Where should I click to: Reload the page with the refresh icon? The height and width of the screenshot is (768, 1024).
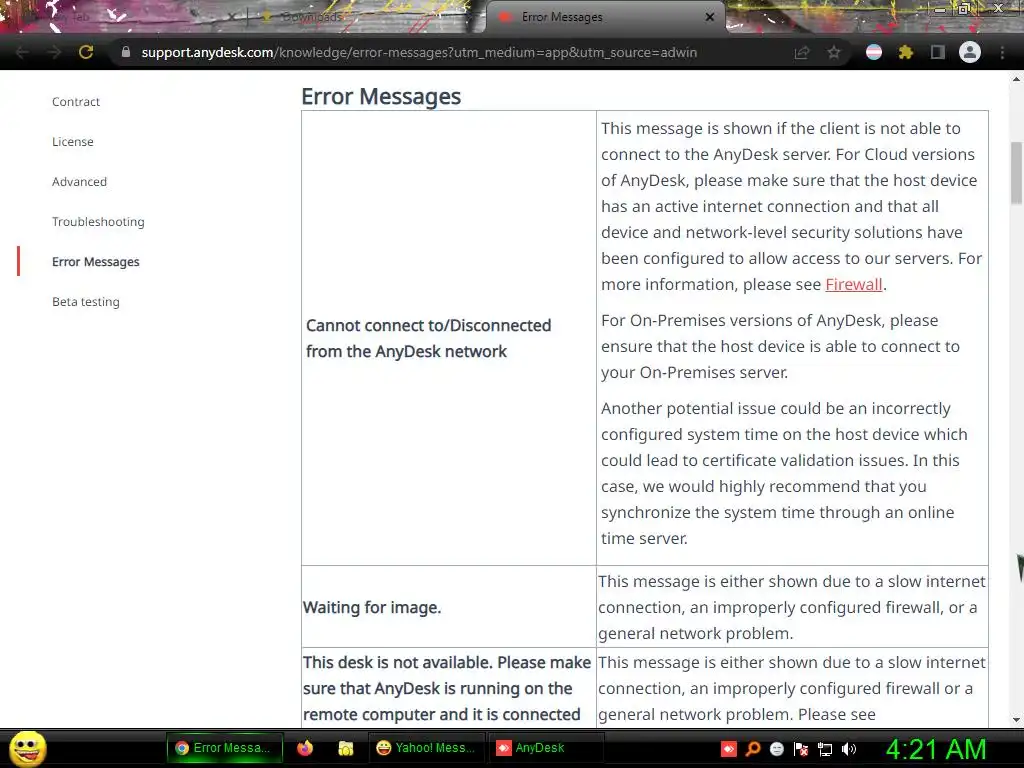86,52
